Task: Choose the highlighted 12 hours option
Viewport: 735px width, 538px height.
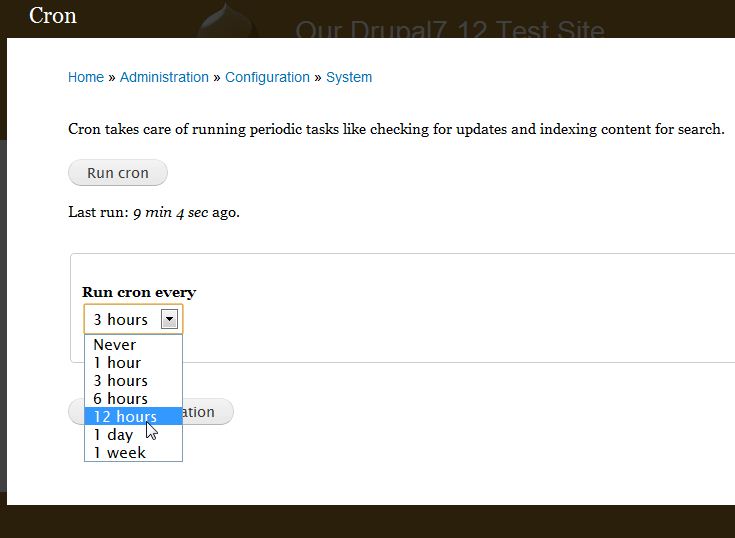Action: pyautogui.click(x=125, y=417)
